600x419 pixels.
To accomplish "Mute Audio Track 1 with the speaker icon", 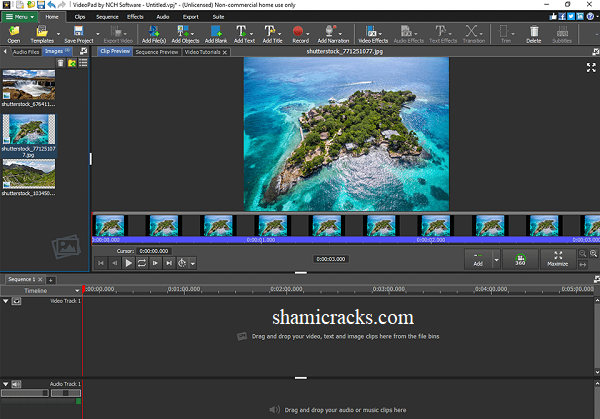I will [x=16, y=384].
